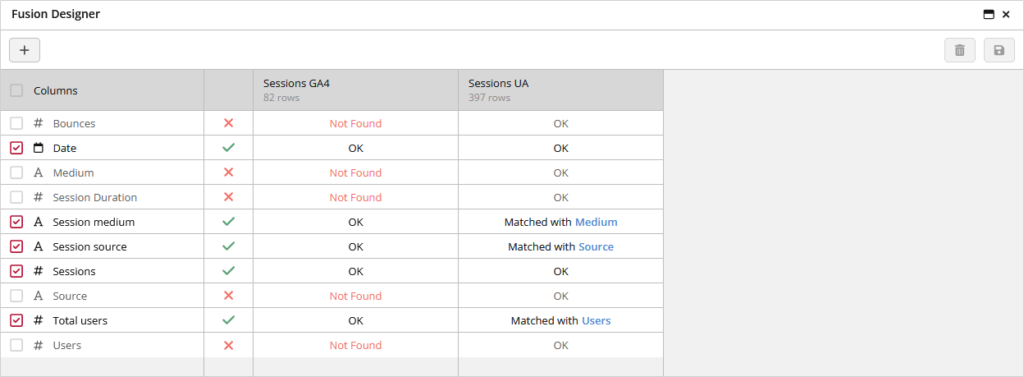Click the Not Found cell for Session Duration
The height and width of the screenshot is (377, 1024).
coord(356,197)
